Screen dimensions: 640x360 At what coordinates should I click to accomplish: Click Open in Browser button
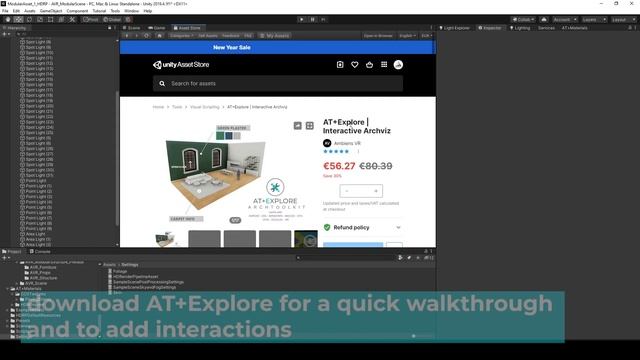click(378, 36)
